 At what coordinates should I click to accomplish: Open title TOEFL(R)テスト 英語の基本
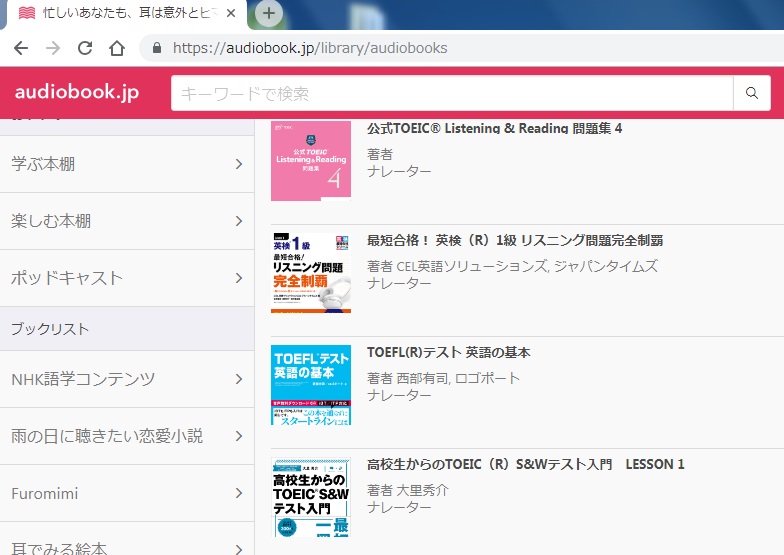pyautogui.click(x=448, y=352)
